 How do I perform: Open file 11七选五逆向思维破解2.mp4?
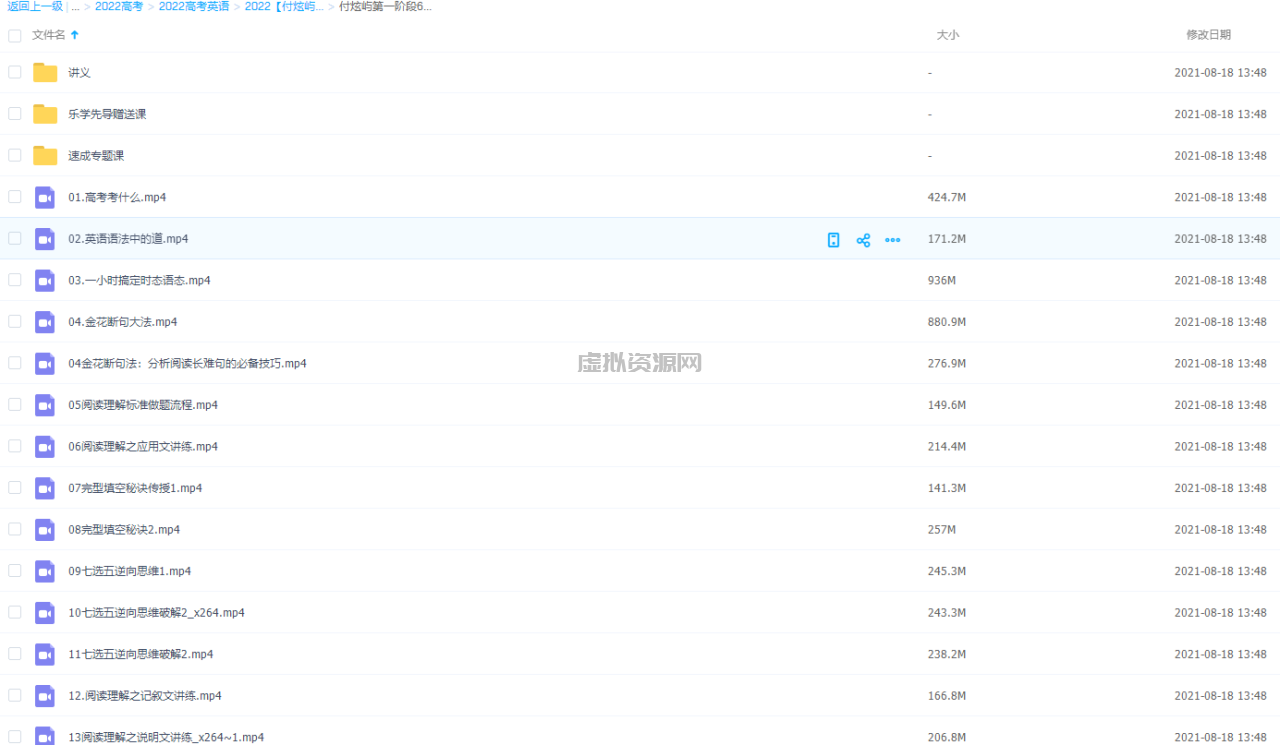tap(140, 654)
